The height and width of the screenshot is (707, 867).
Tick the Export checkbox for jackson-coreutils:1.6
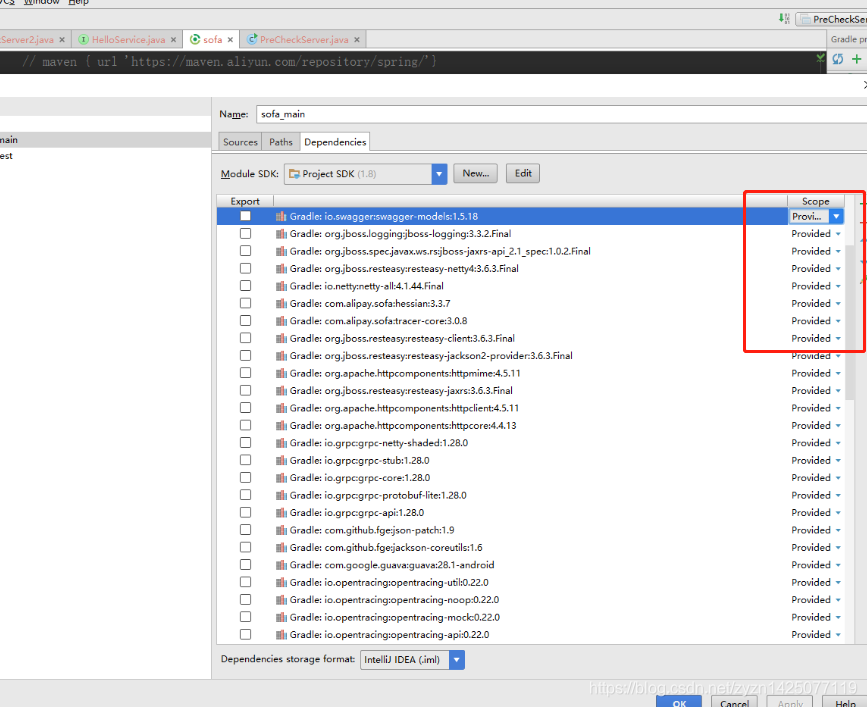coord(245,547)
